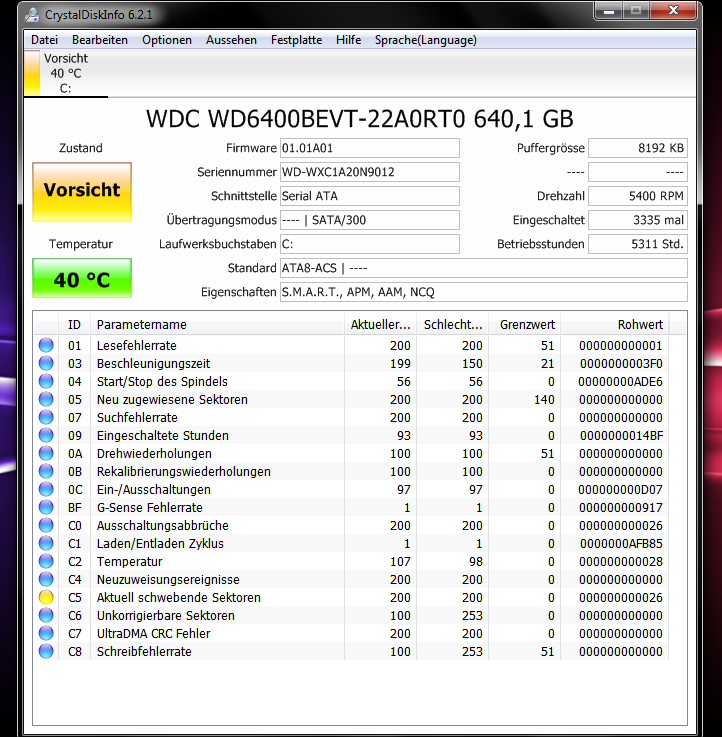Viewport: 722px width, 737px height.
Task: Click blue status icon of Ein-/Ausschaltungen row
Action: (46, 489)
